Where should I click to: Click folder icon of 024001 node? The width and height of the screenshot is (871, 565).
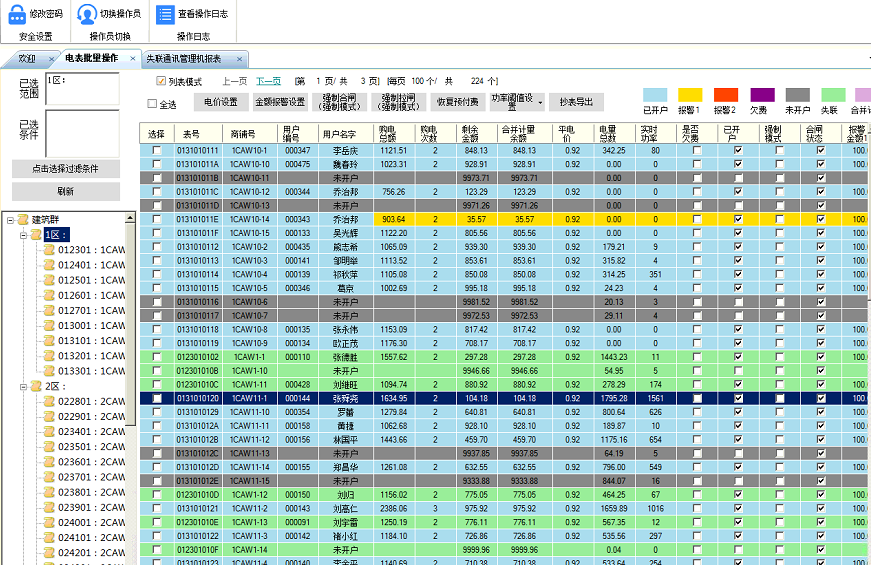tap(49, 522)
